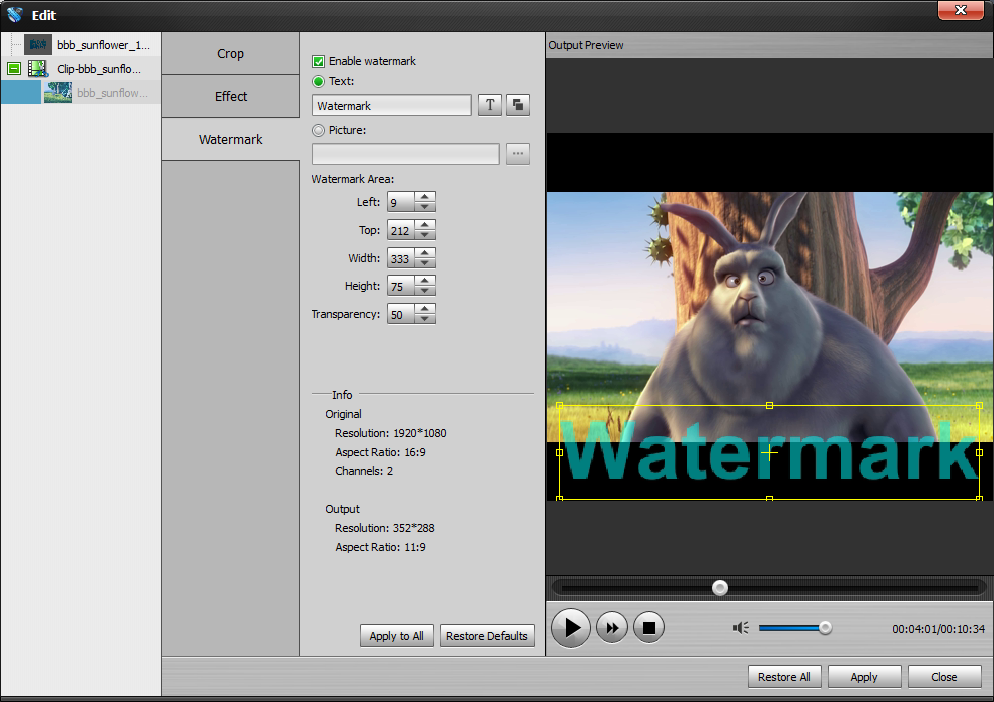Click the volume slider handle
The image size is (994, 702).
(x=825, y=628)
